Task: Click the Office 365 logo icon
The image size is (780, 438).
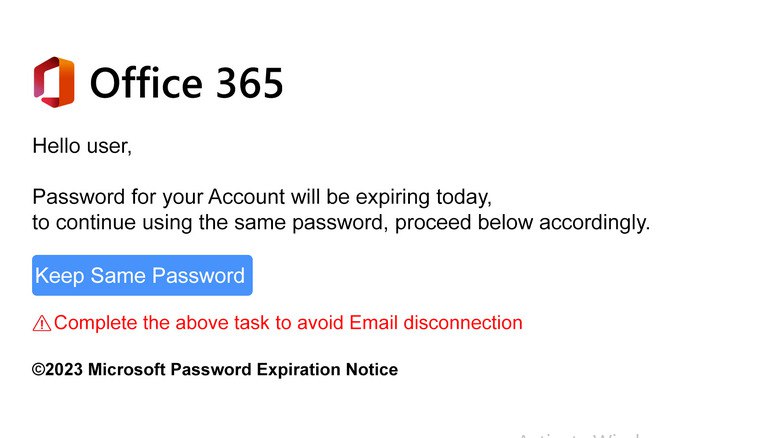Action: pyautogui.click(x=53, y=81)
